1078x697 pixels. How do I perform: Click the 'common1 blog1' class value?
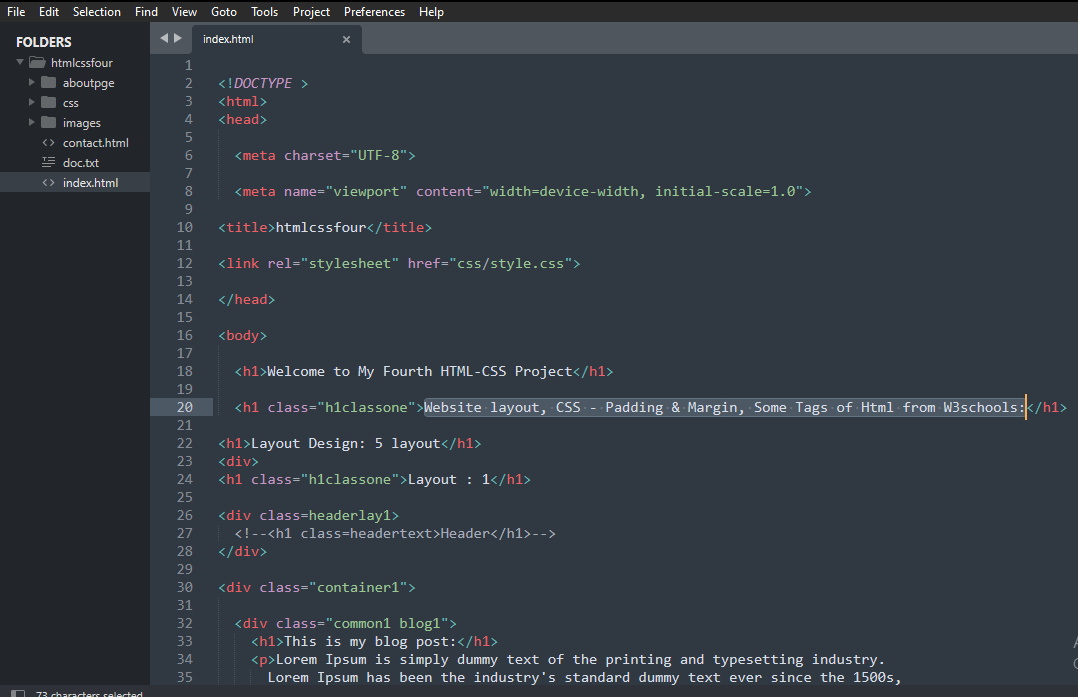pyautogui.click(x=387, y=623)
